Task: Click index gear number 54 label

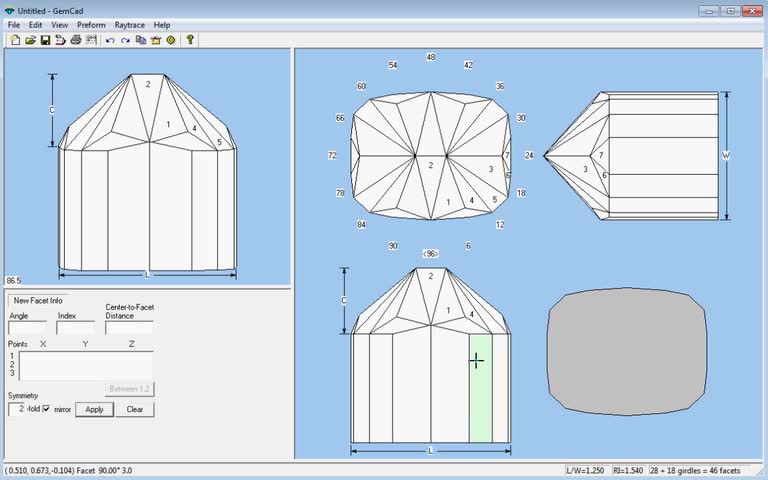Action: [393, 65]
